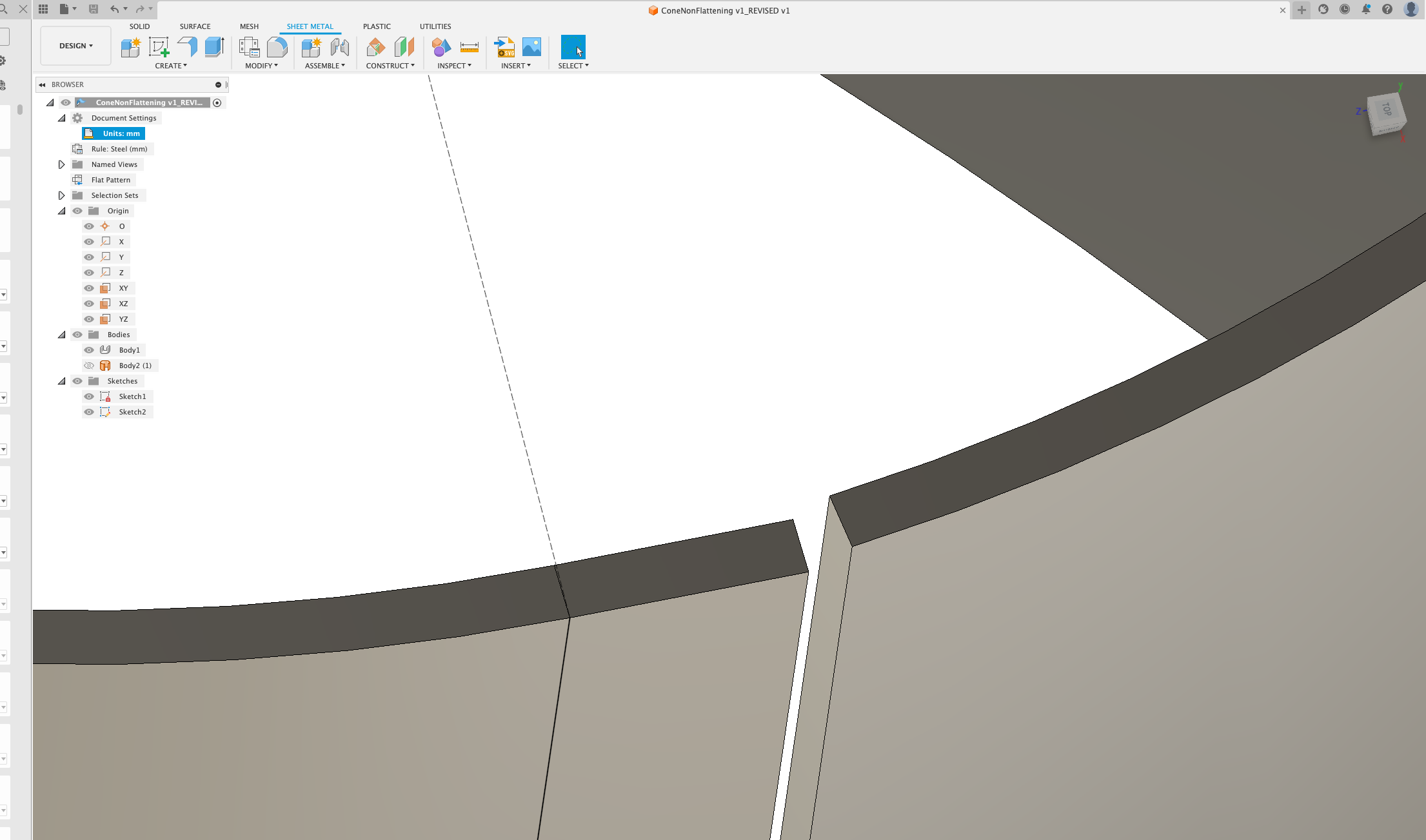Viewport: 1426px width, 840px height.
Task: Open the Flat Pattern view
Action: click(x=110, y=179)
